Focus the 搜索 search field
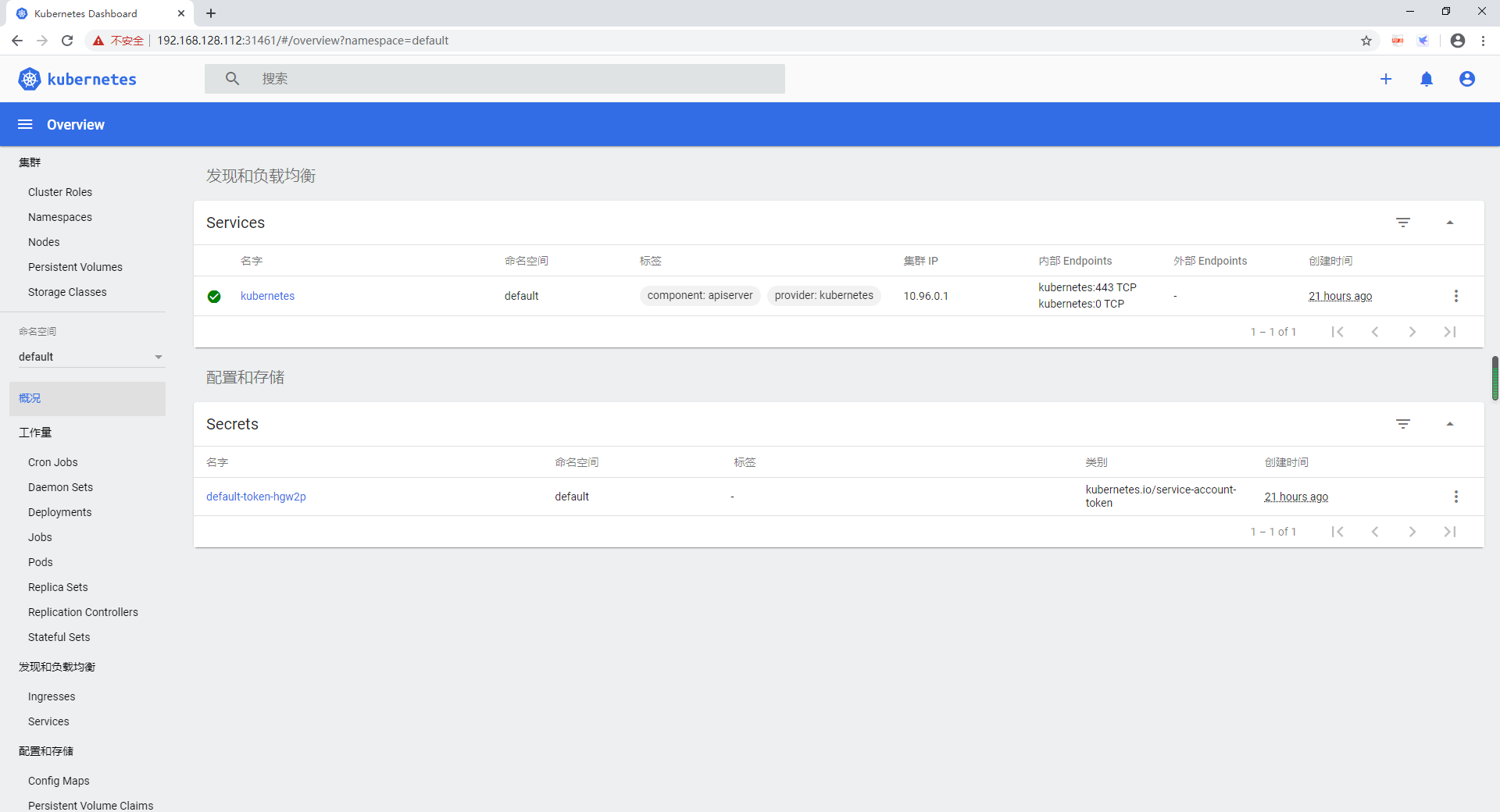 pos(495,79)
